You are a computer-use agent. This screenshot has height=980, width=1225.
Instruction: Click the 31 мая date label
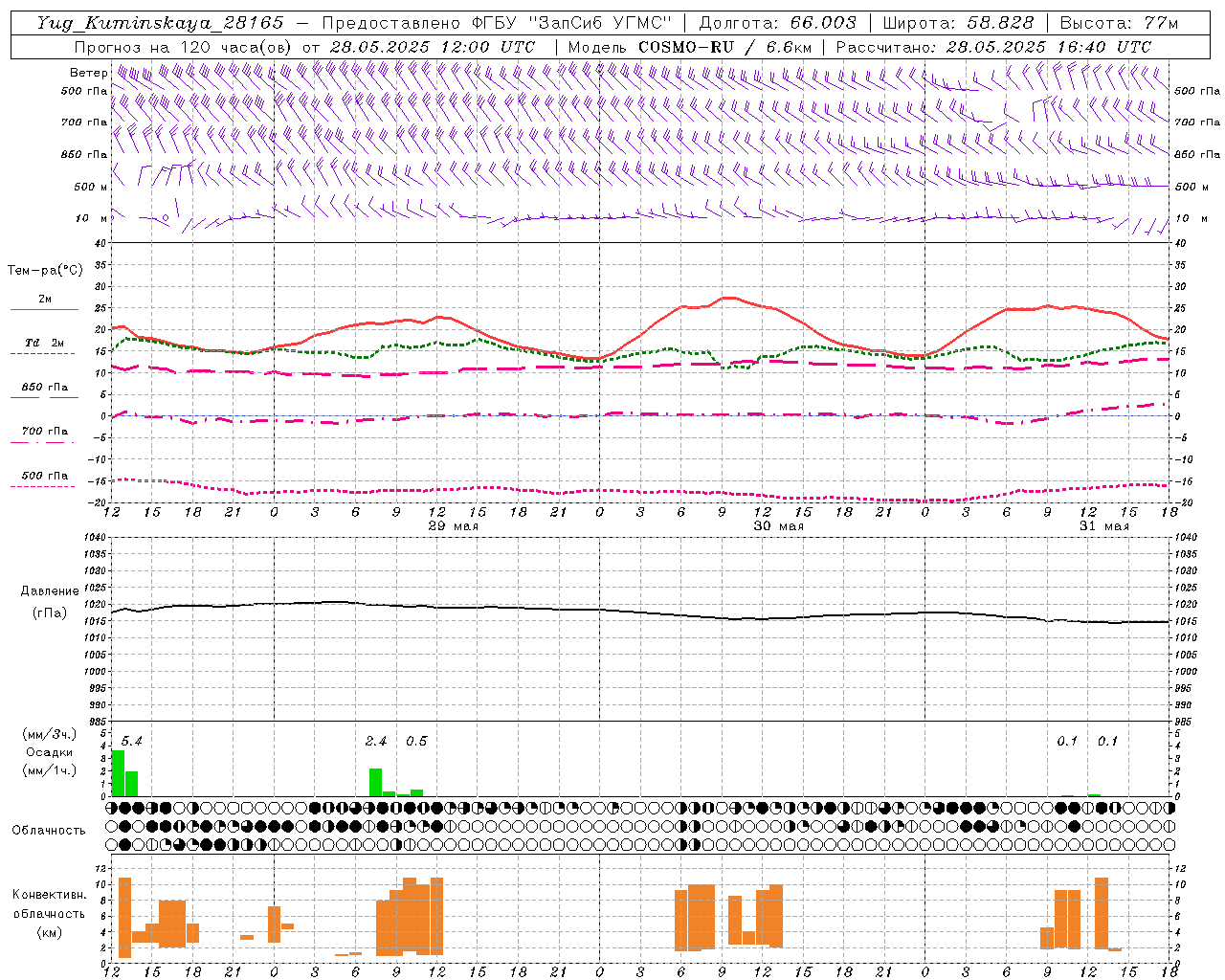1103,526
